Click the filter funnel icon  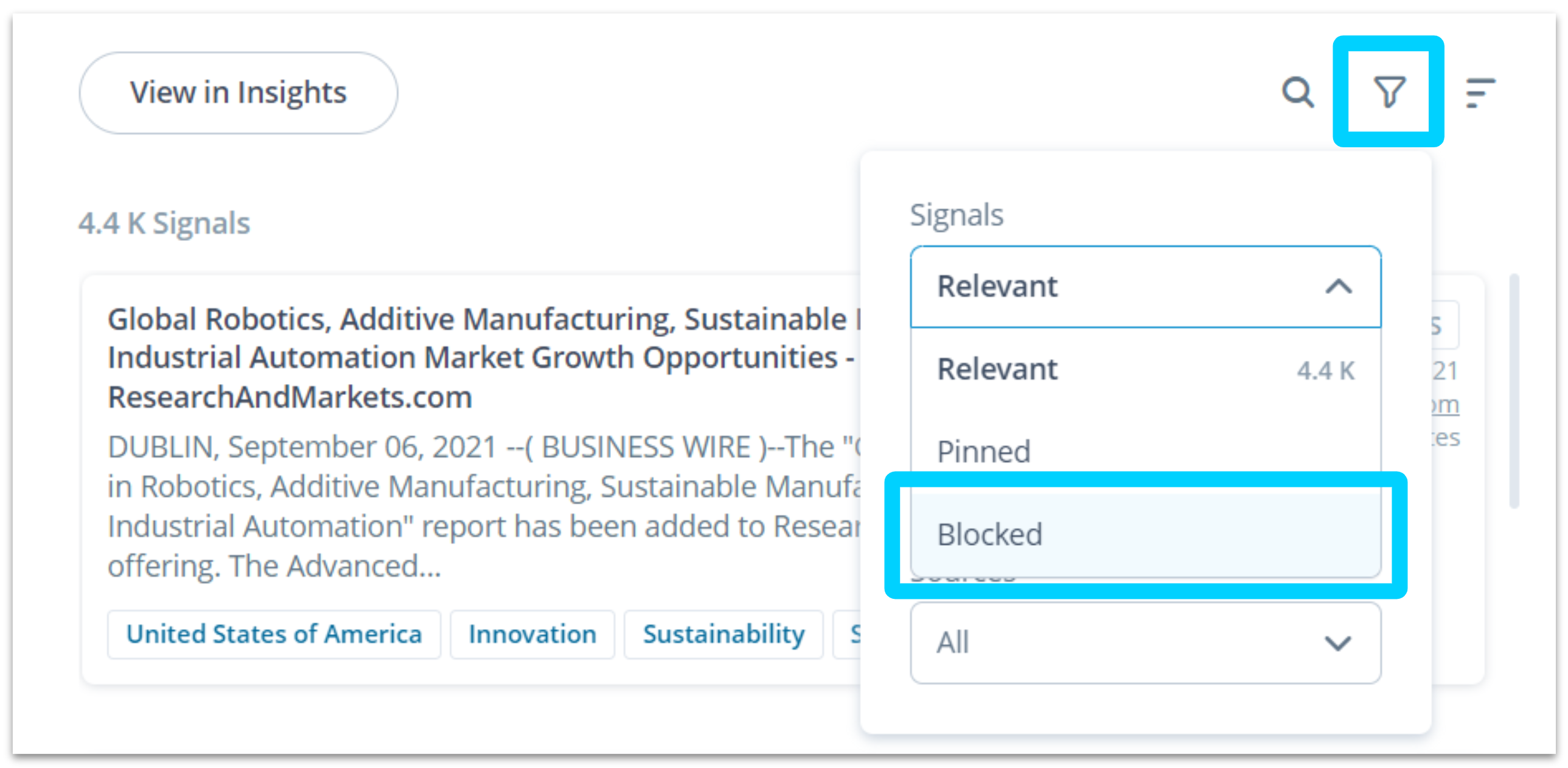click(1389, 92)
